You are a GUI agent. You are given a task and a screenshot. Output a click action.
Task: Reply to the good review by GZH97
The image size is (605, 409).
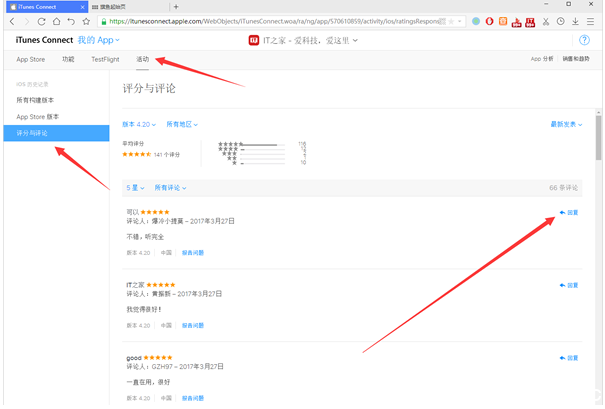pos(569,358)
